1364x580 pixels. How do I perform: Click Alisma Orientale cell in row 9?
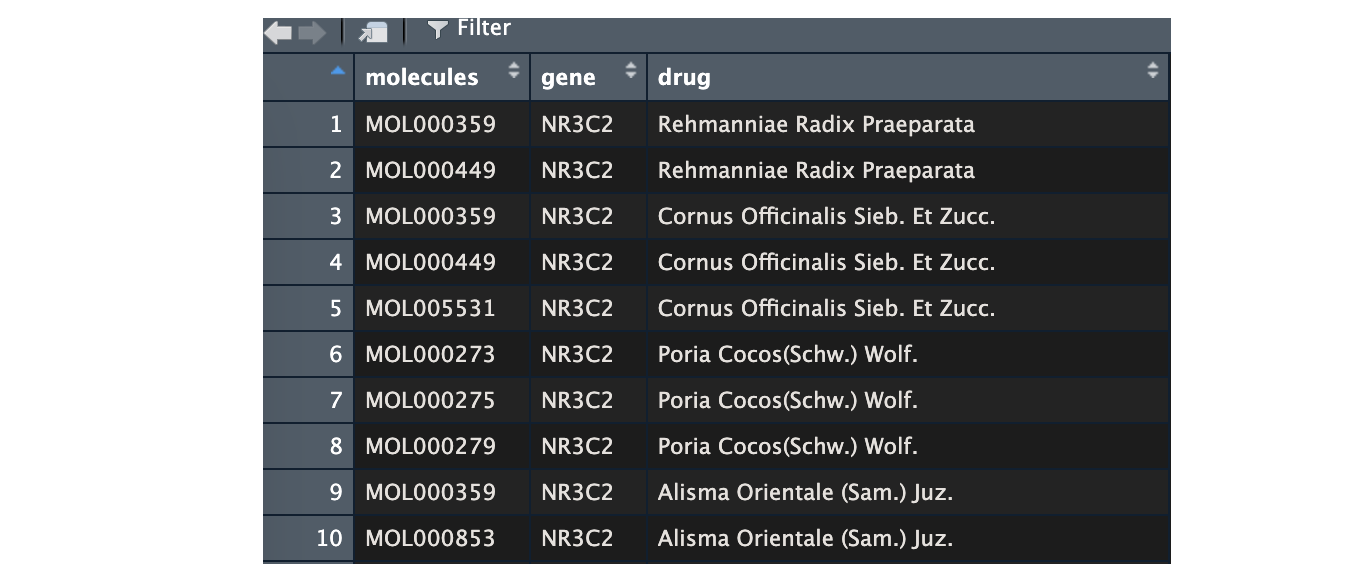coord(805,493)
